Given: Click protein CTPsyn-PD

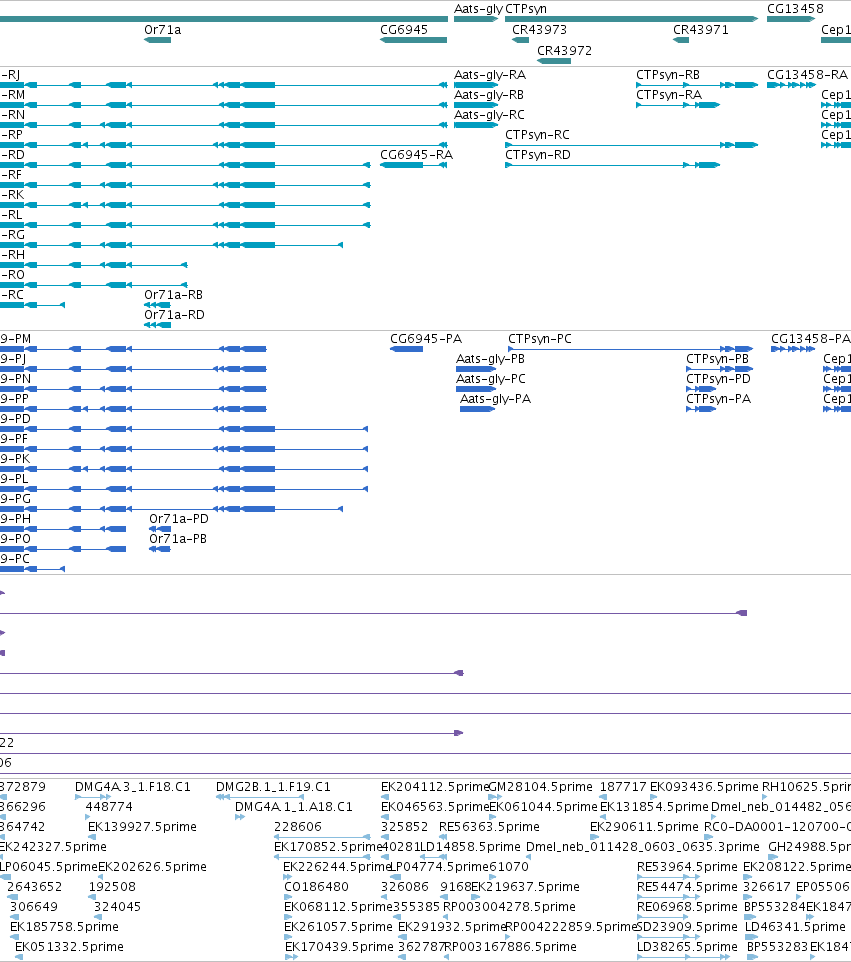Looking at the screenshot, I should 718,379.
